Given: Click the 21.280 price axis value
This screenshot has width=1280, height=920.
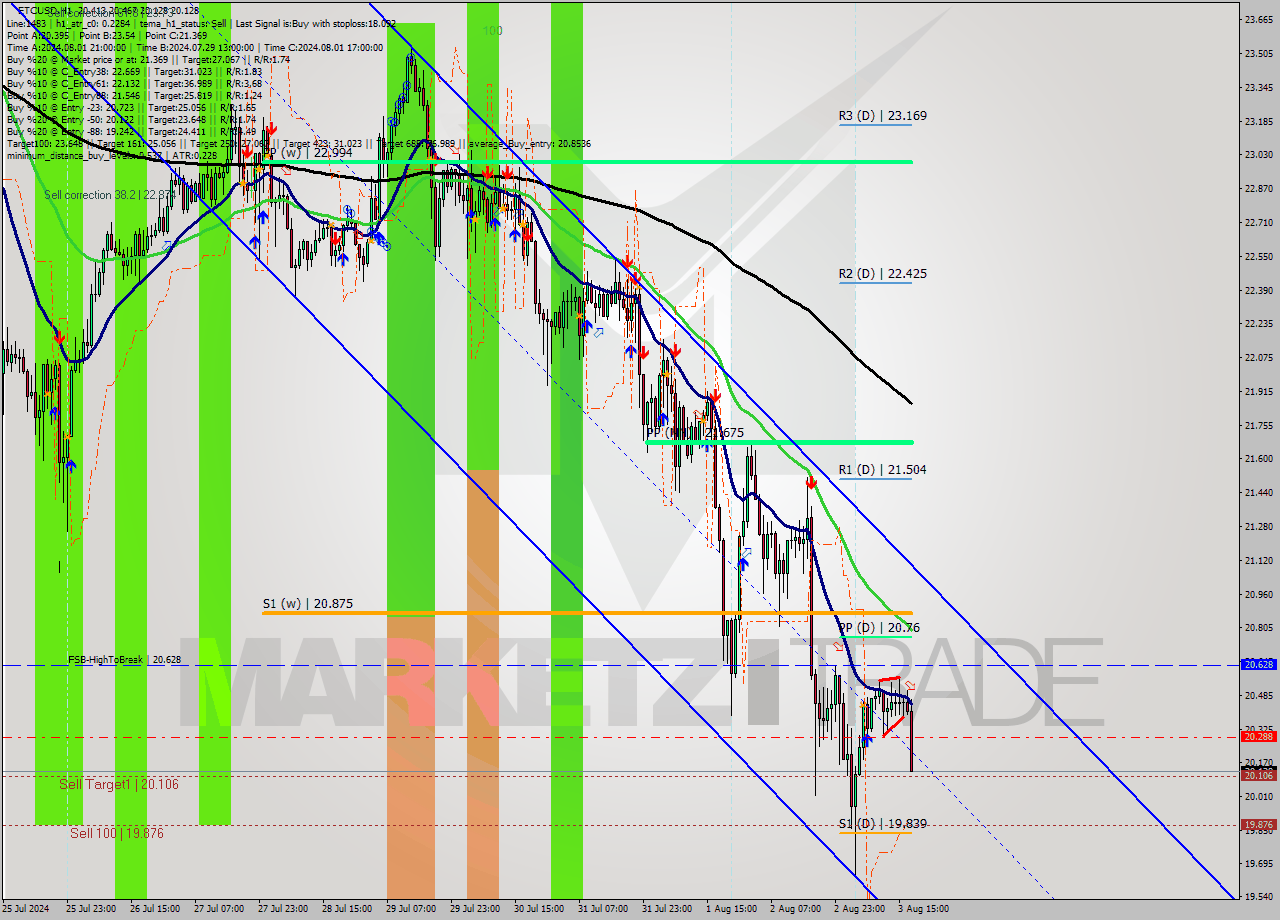Looking at the screenshot, I should [x=1258, y=526].
